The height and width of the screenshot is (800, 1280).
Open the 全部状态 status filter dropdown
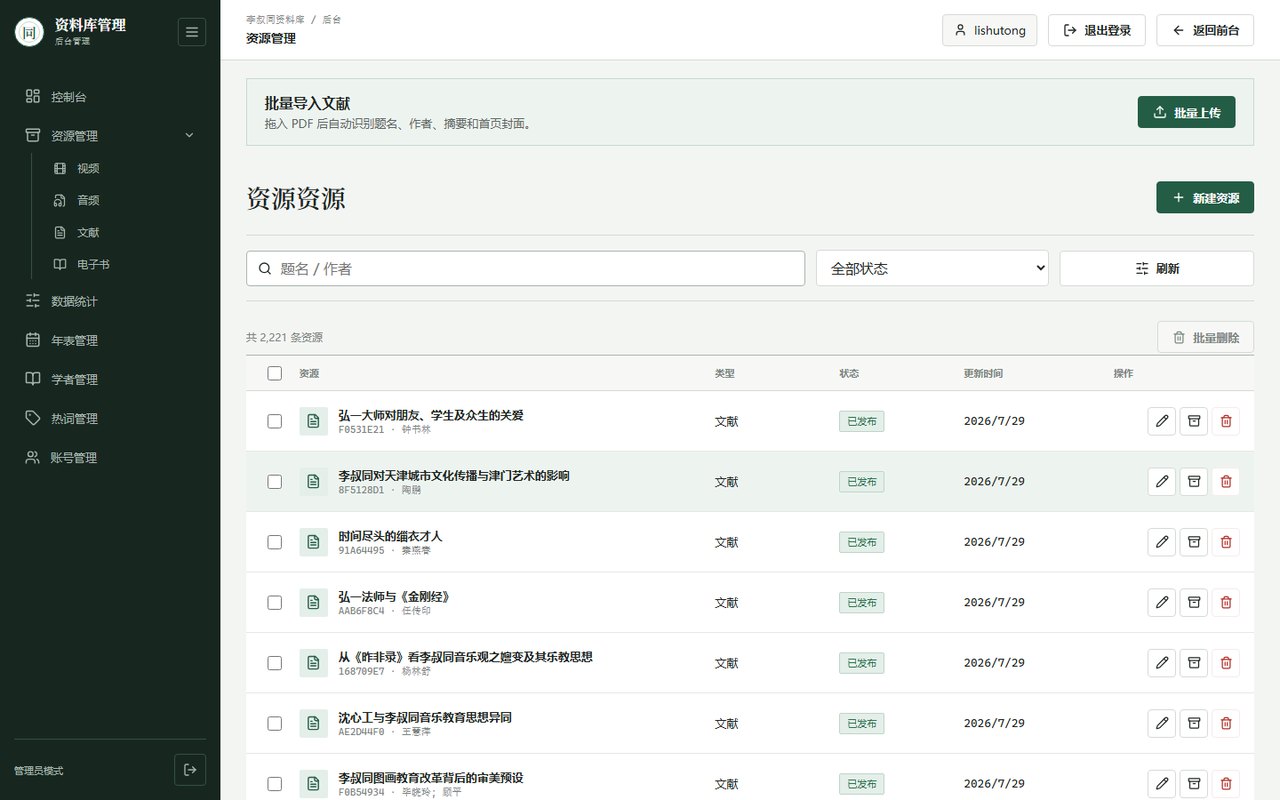point(932,268)
